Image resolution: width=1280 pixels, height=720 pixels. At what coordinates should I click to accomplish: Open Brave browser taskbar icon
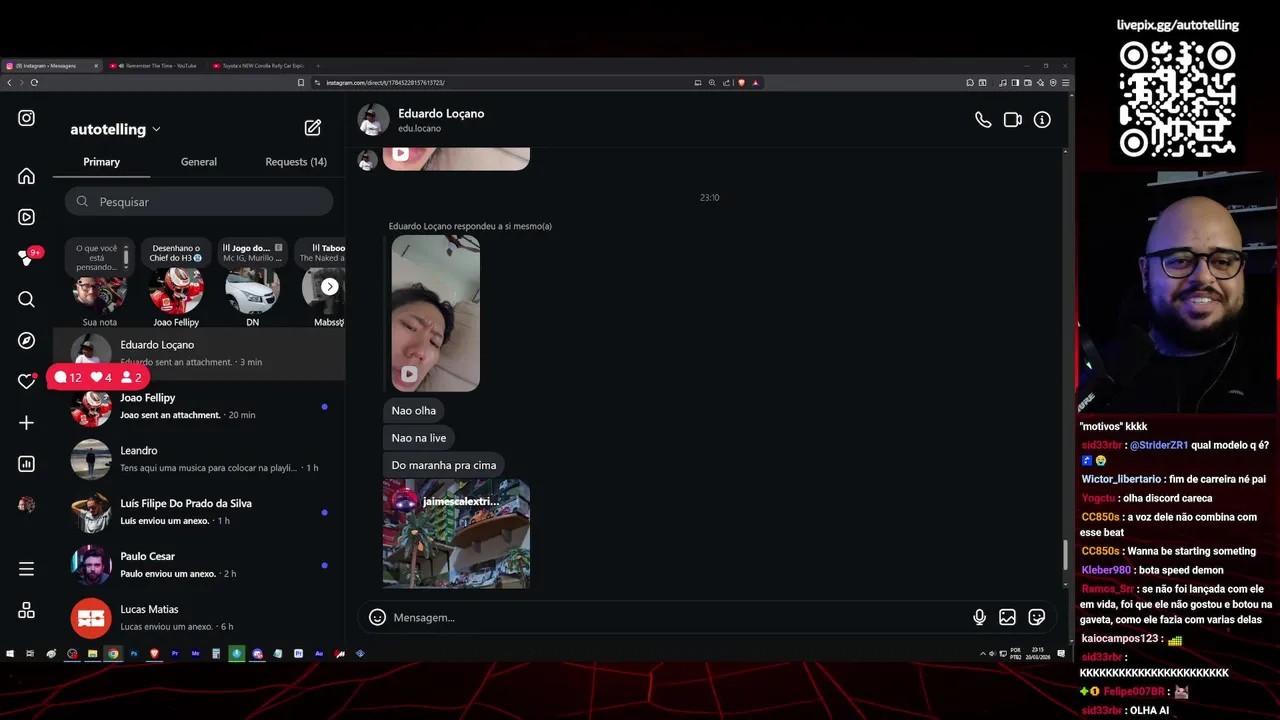pos(155,654)
